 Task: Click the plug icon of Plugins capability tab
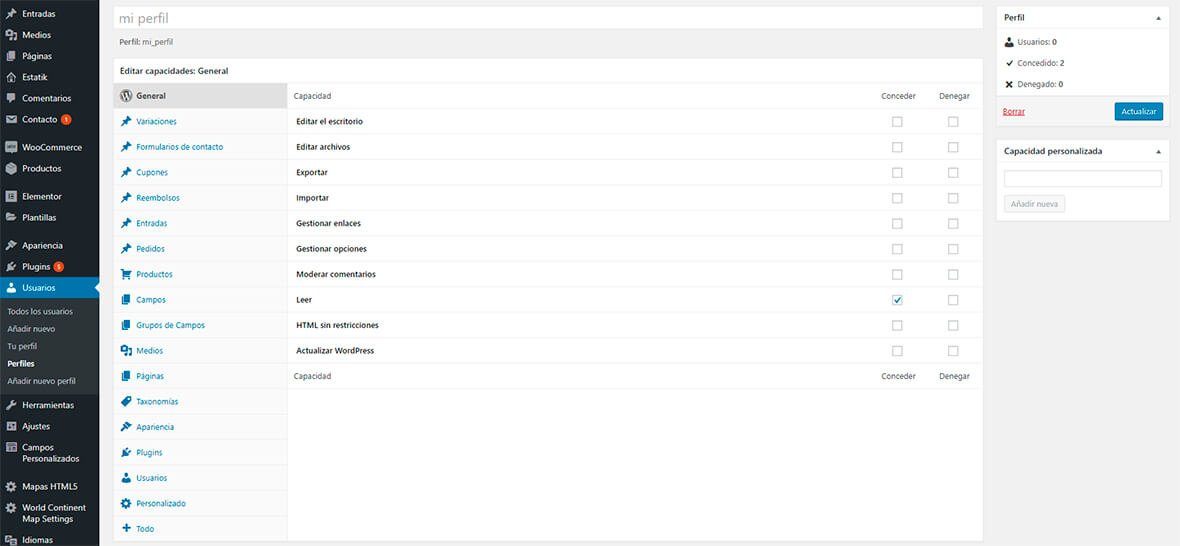126,452
